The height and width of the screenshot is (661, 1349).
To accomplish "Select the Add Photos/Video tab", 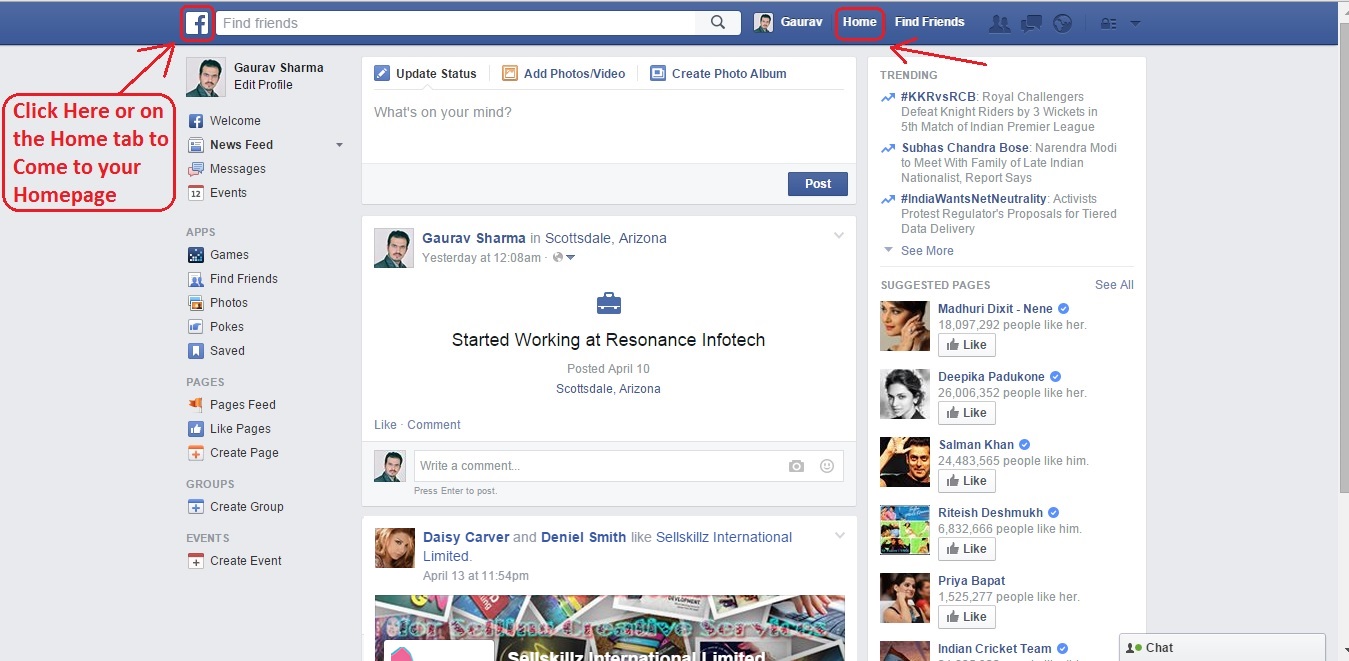I will (x=564, y=73).
